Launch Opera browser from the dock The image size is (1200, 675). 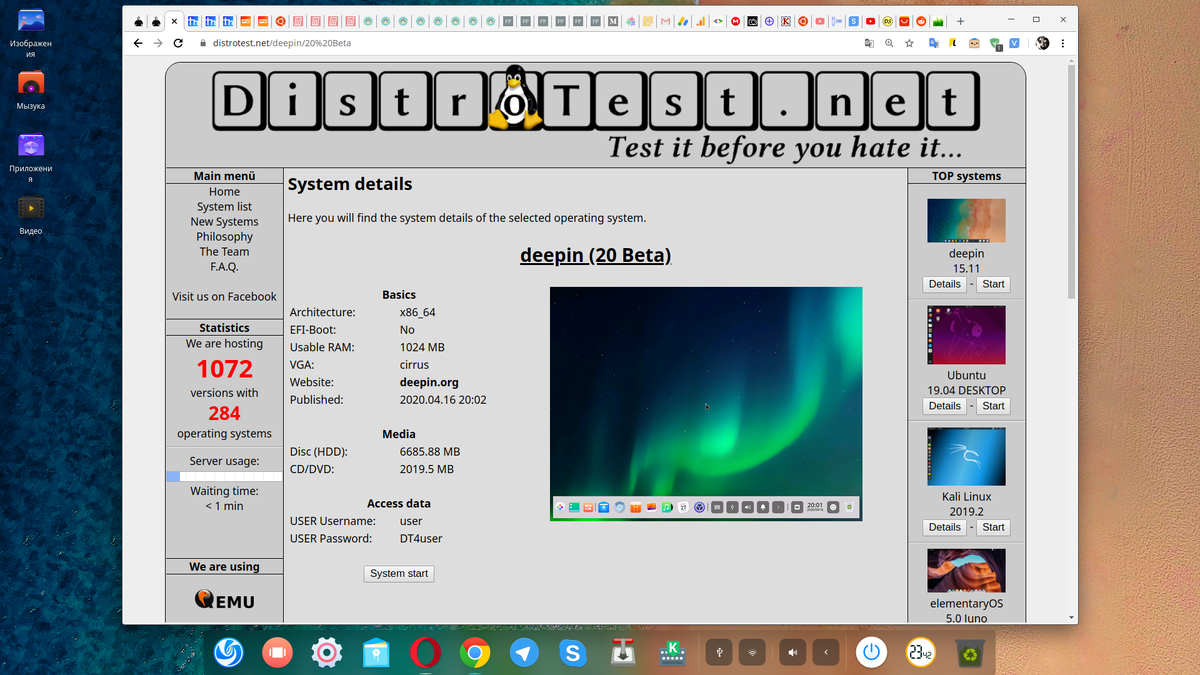point(425,653)
